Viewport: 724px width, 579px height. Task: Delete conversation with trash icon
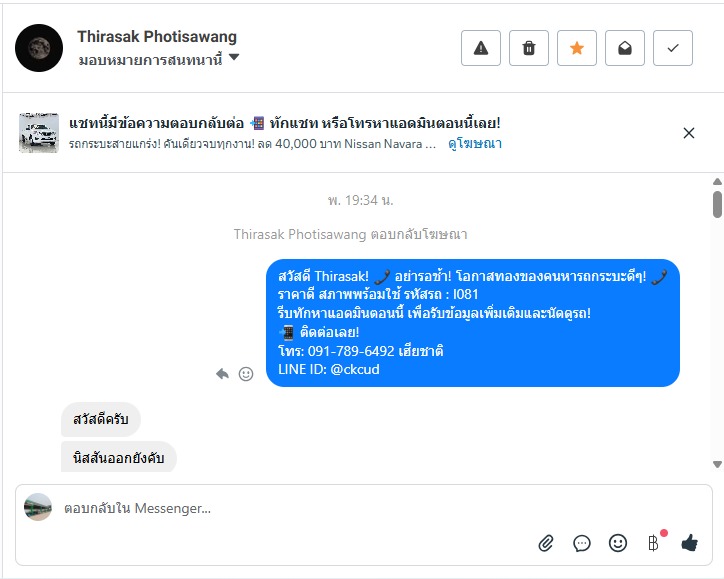click(529, 48)
